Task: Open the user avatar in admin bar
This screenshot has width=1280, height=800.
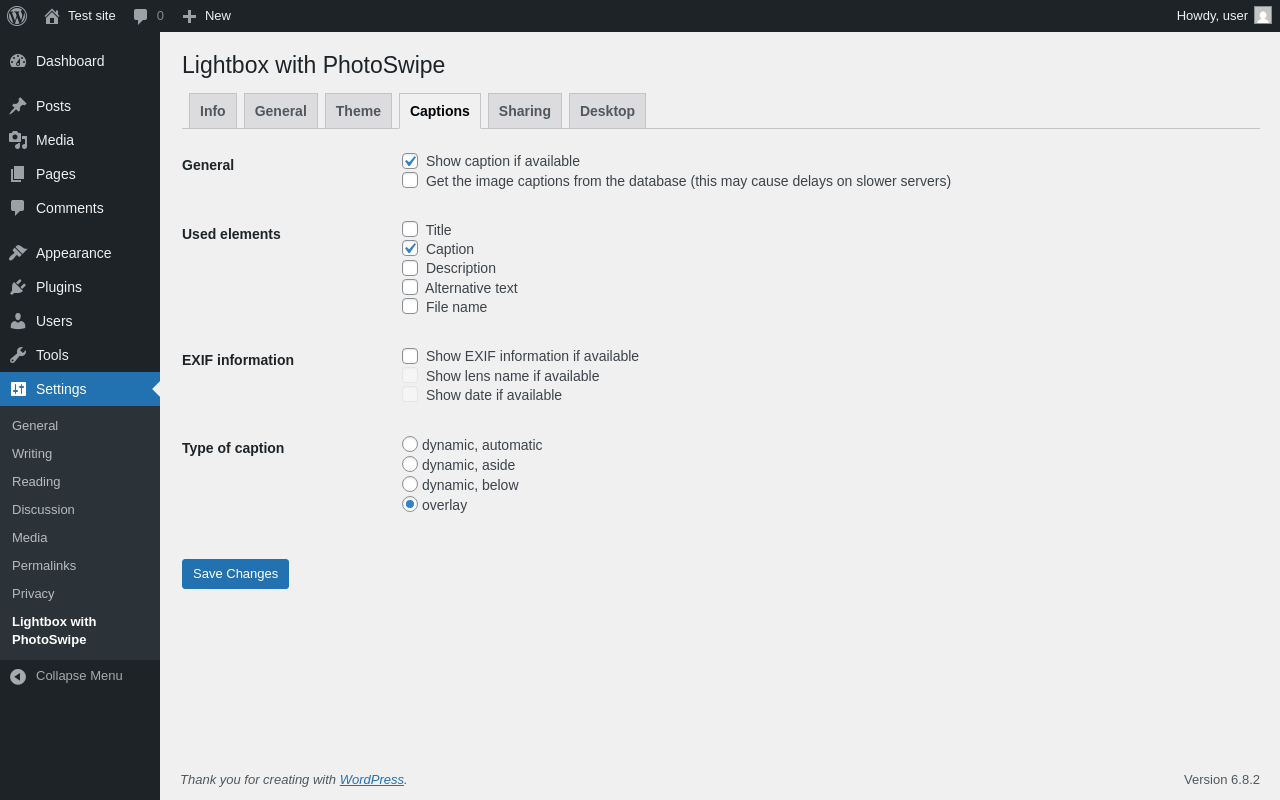Action: tap(1263, 15)
